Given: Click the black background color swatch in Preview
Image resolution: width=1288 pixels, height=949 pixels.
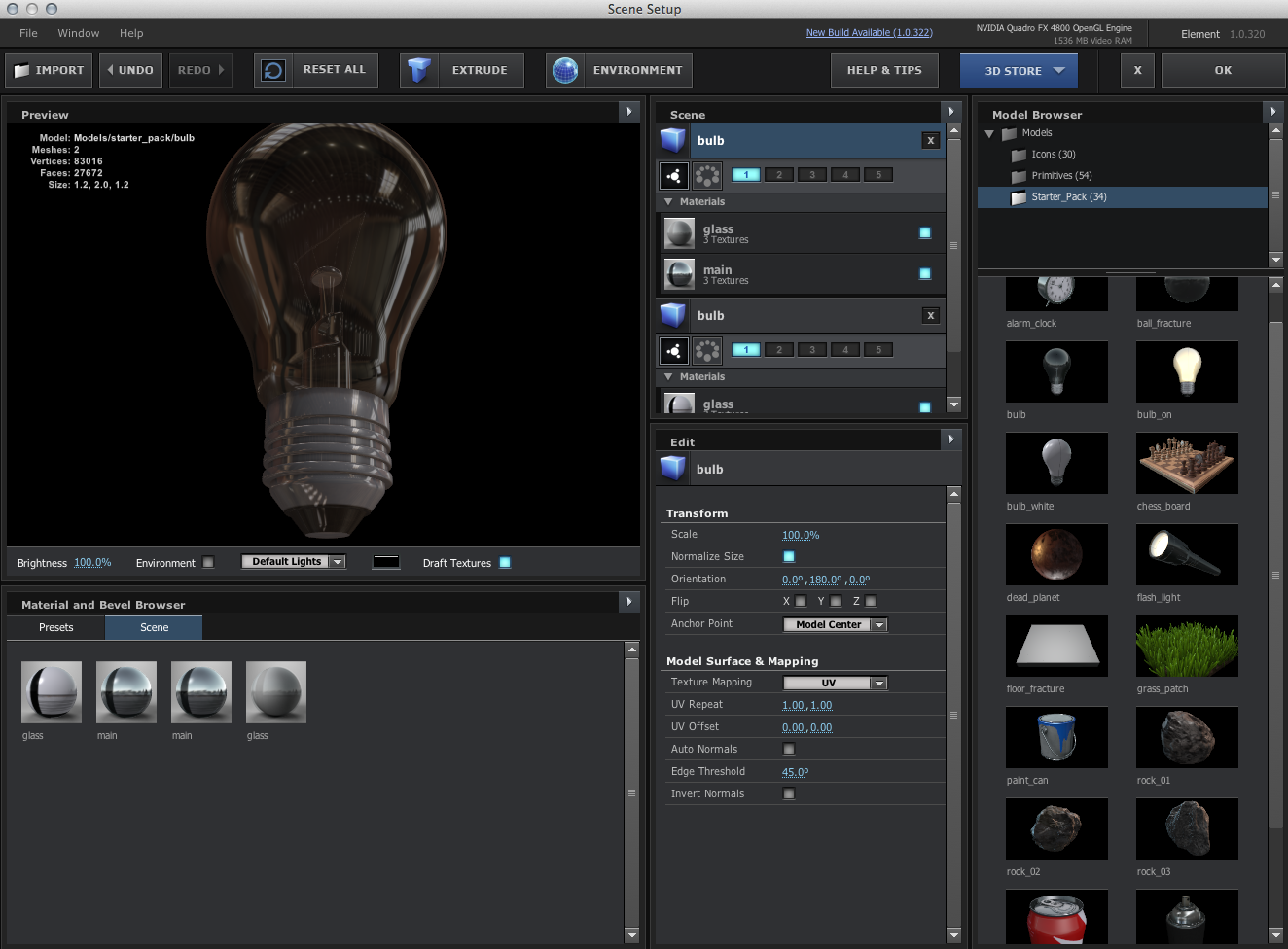Looking at the screenshot, I should (386, 562).
